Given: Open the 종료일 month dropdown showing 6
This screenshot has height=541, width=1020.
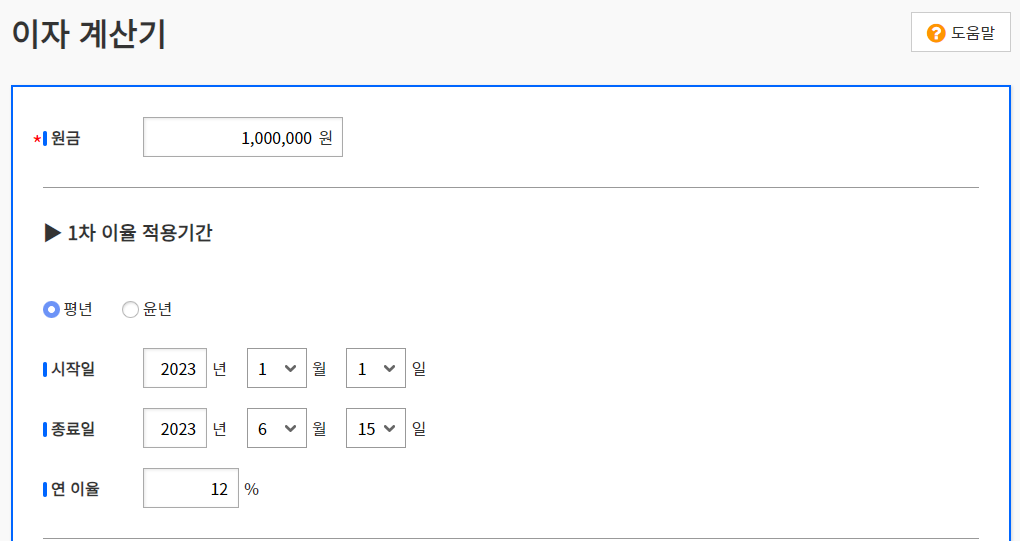Looking at the screenshot, I should 276,428.
